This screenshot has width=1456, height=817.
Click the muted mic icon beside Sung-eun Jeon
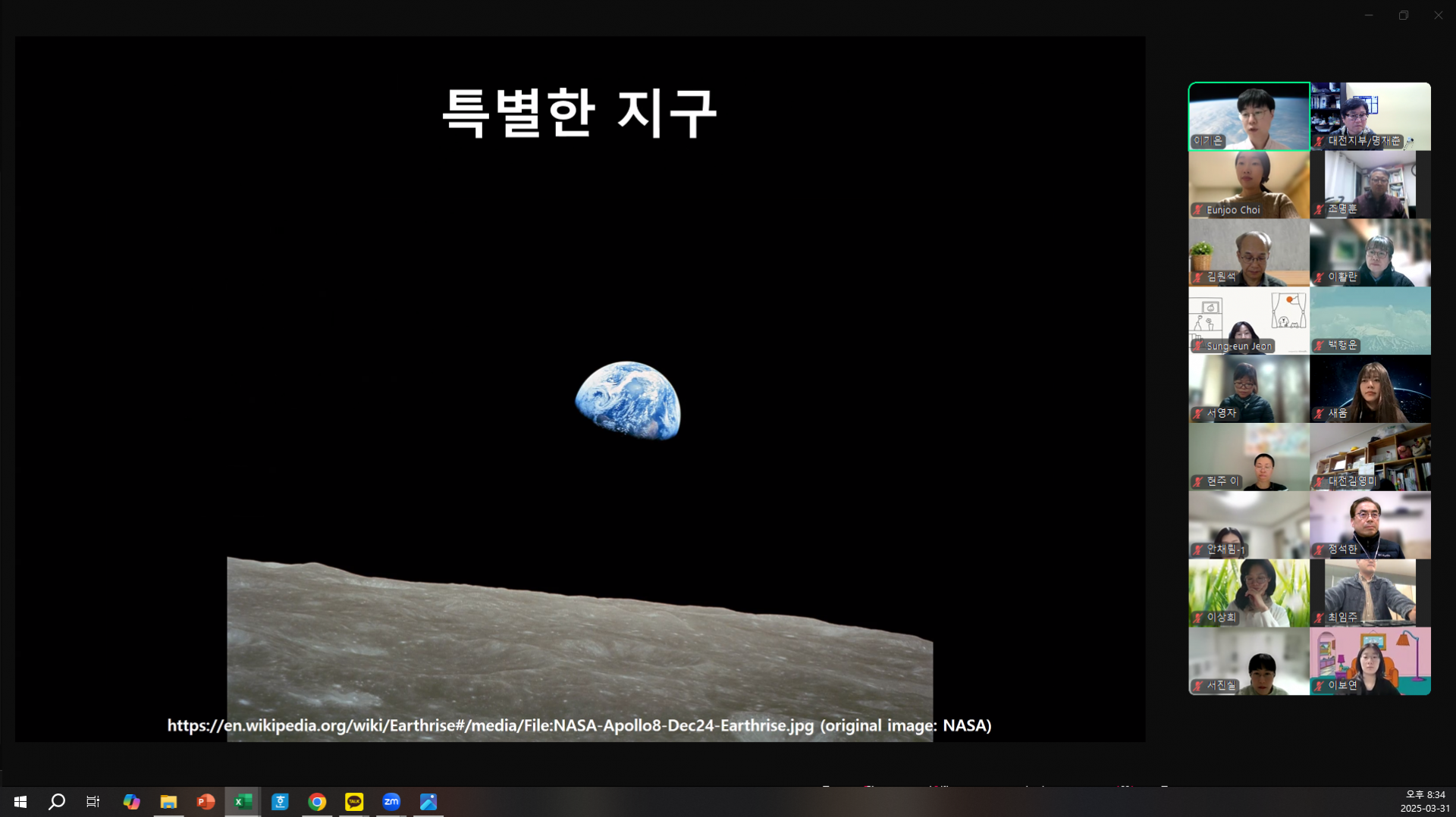1198,346
